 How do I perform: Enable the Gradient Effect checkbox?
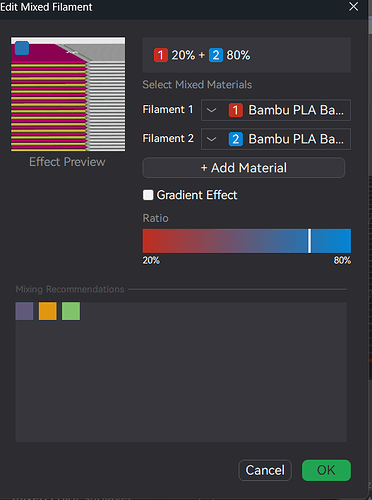pyautogui.click(x=148, y=195)
